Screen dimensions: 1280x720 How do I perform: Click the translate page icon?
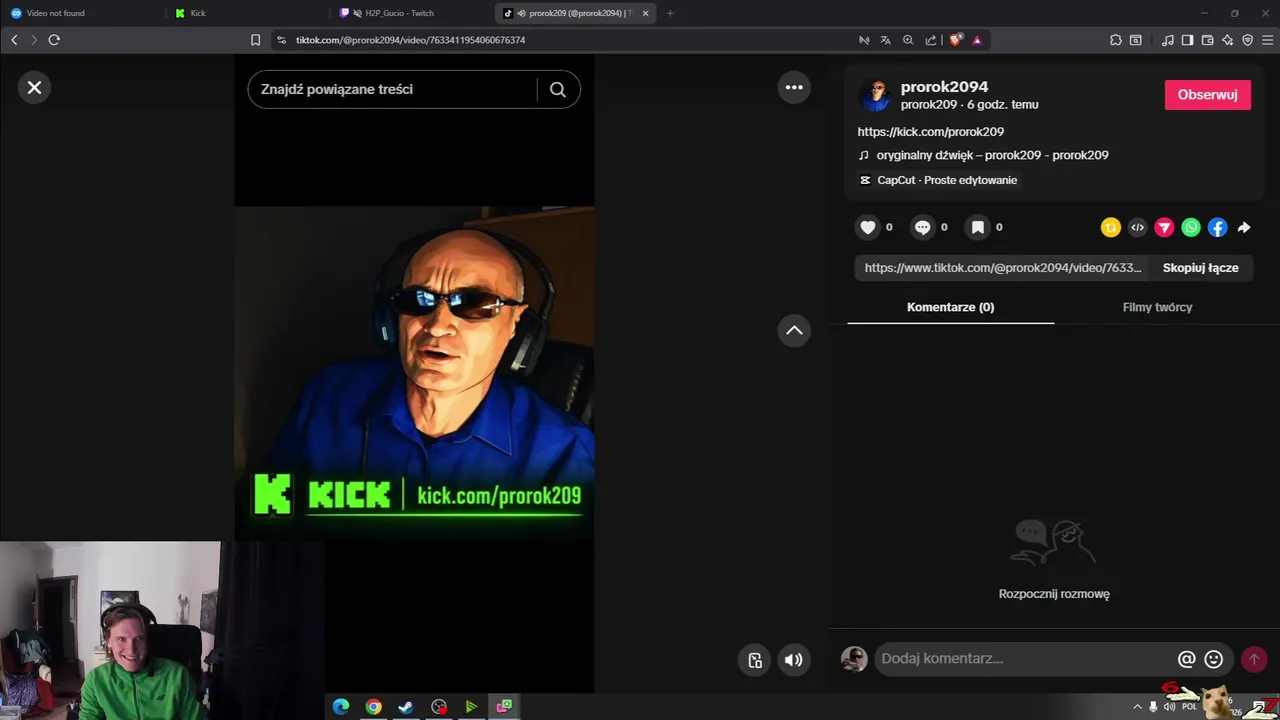point(885,40)
